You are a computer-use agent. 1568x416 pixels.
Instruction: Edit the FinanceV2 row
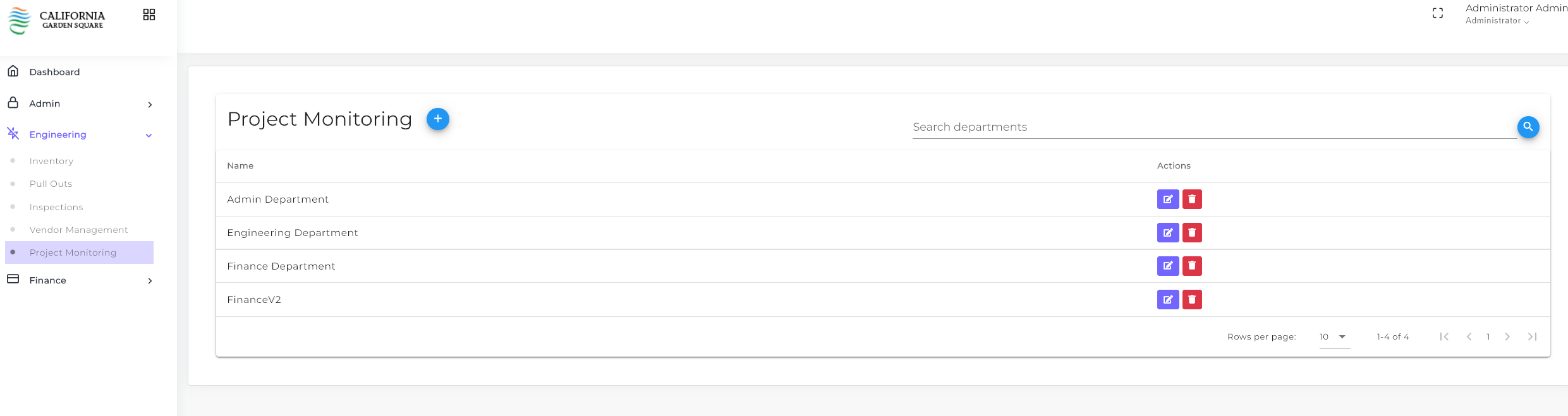1167,300
